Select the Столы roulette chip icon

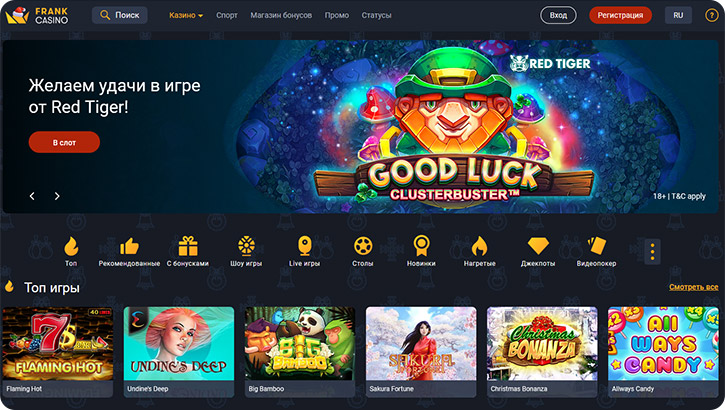[363, 246]
